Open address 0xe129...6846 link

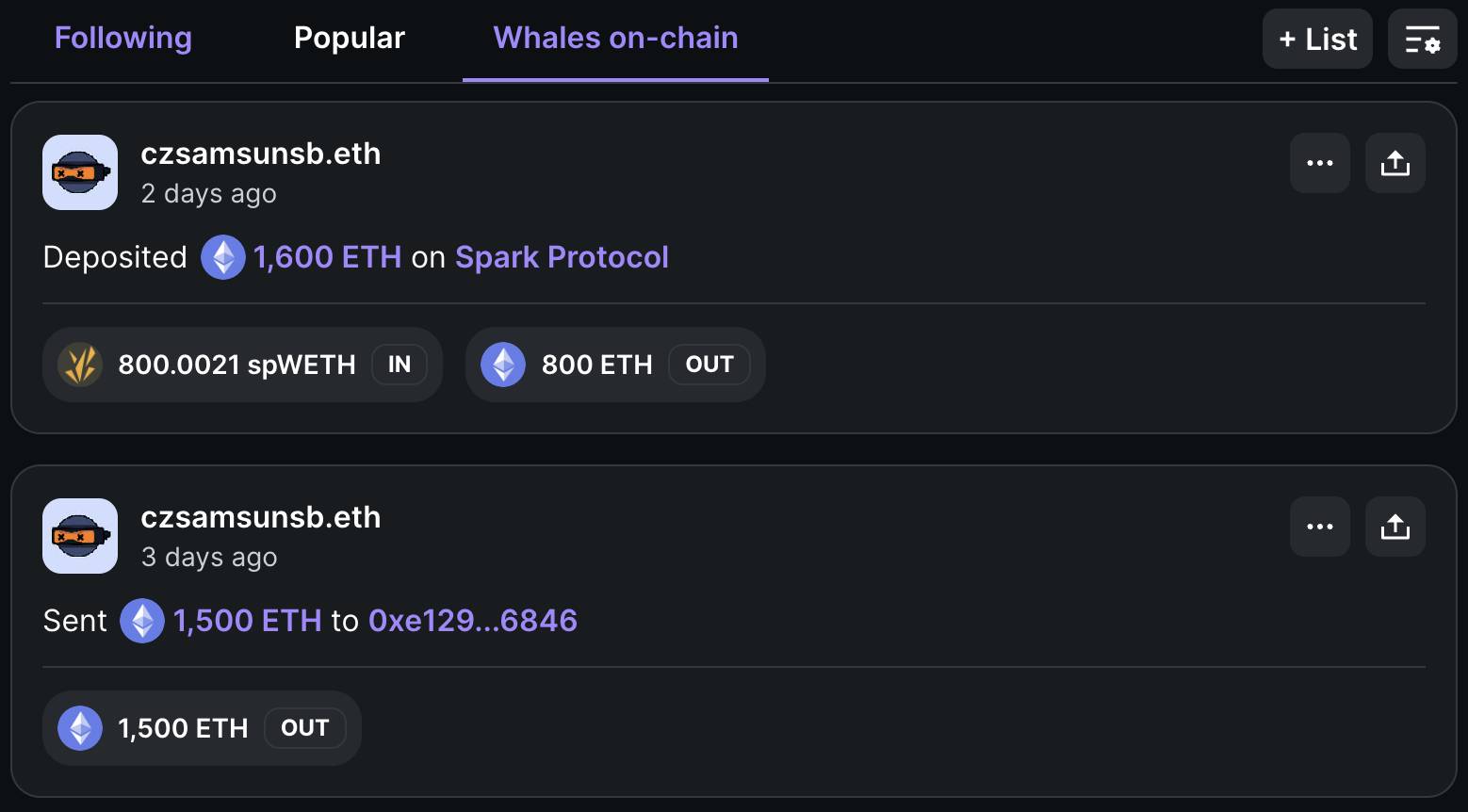click(473, 621)
